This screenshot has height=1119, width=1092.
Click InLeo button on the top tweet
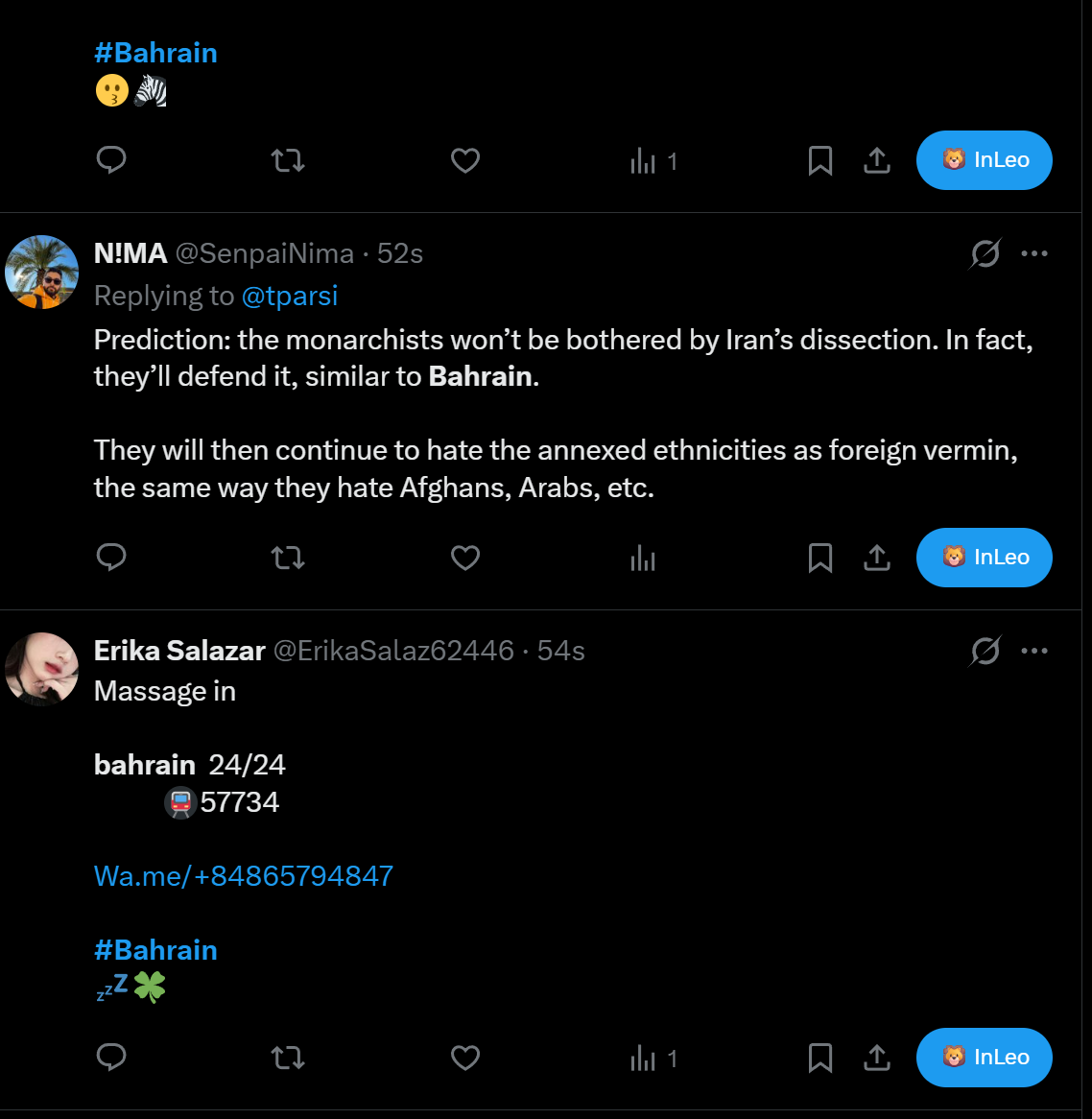(984, 160)
